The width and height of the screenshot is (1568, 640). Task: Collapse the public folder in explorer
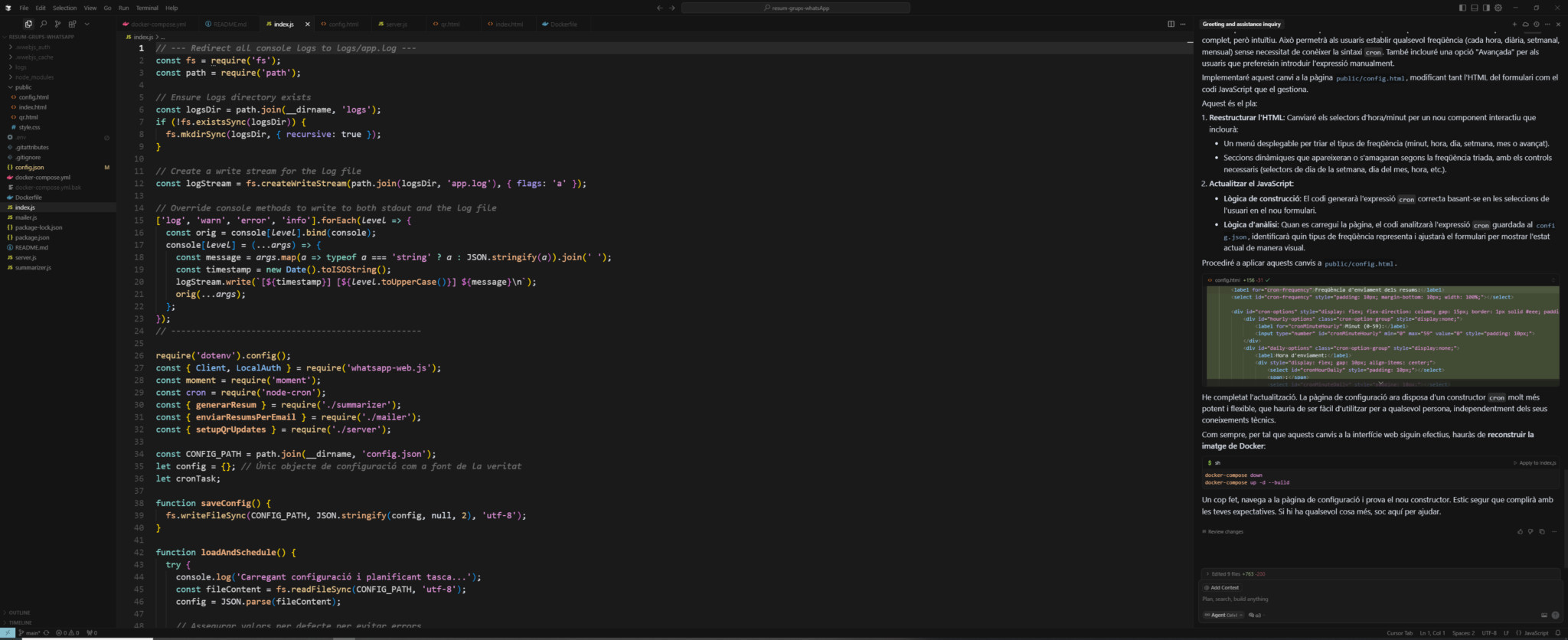pos(23,87)
